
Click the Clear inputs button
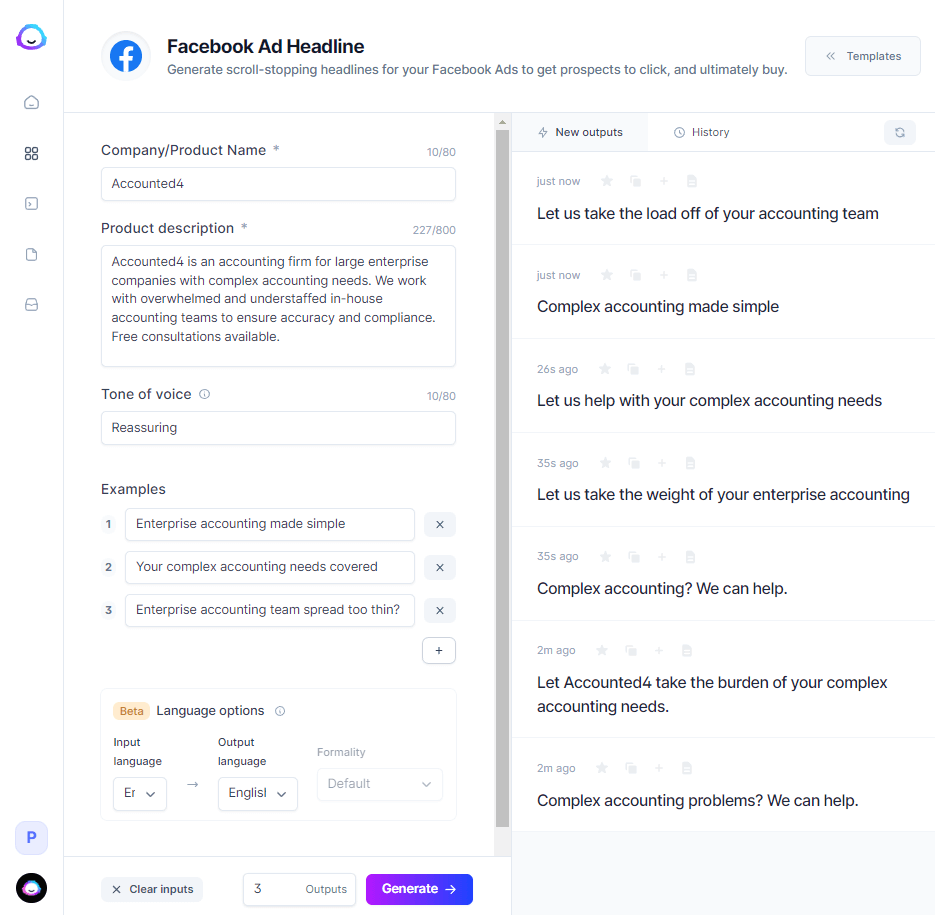tap(152, 889)
